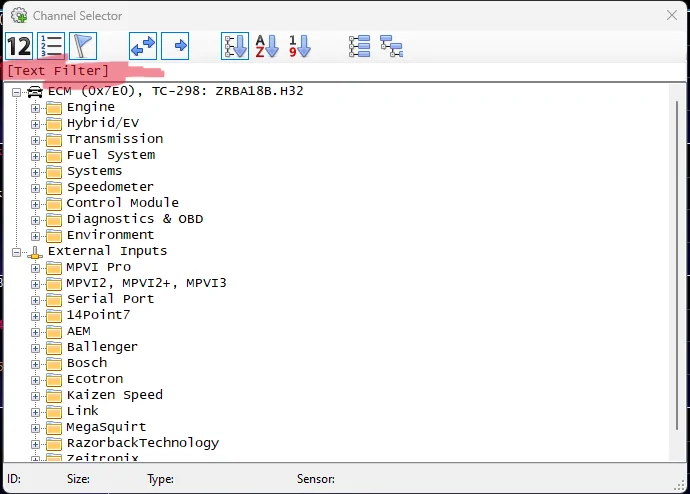Image resolution: width=690 pixels, height=494 pixels.
Task: Expand the Link folder
Action: click(x=35, y=412)
